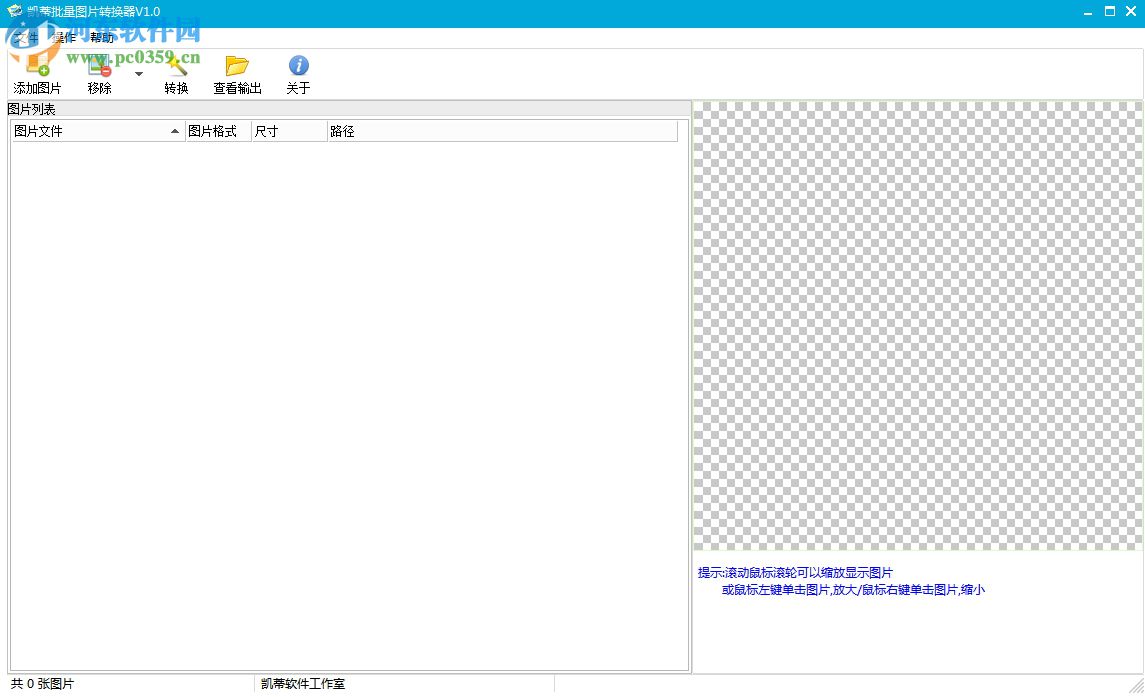
Task: Open the 操作 menu
Action: [64, 37]
